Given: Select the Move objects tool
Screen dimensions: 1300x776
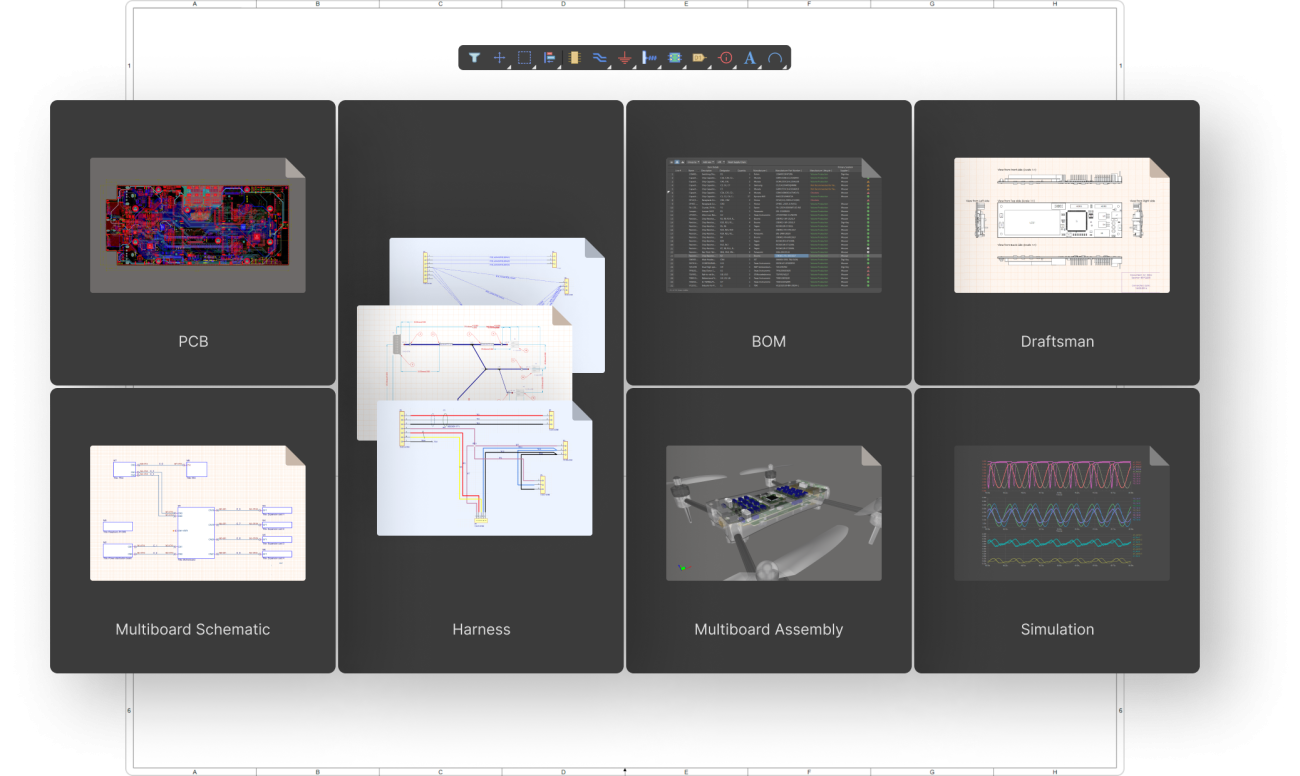Looking at the screenshot, I should click(499, 58).
